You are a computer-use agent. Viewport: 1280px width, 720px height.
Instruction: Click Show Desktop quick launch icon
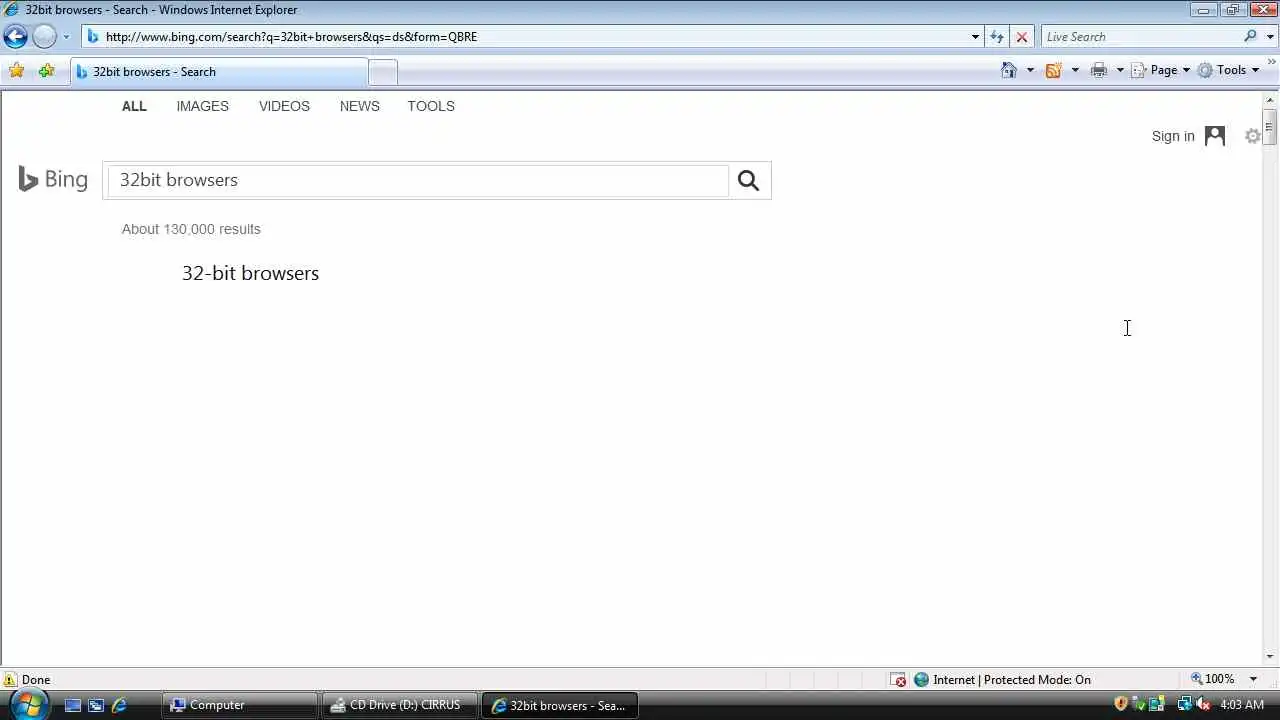pyautogui.click(x=72, y=705)
